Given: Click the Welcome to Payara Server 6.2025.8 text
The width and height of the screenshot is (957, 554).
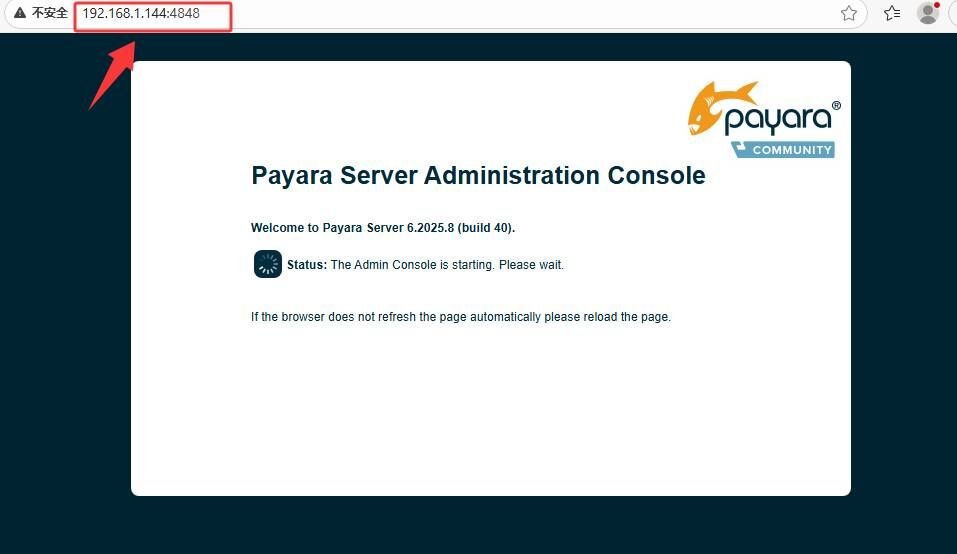Looking at the screenshot, I should pyautogui.click(x=383, y=228).
